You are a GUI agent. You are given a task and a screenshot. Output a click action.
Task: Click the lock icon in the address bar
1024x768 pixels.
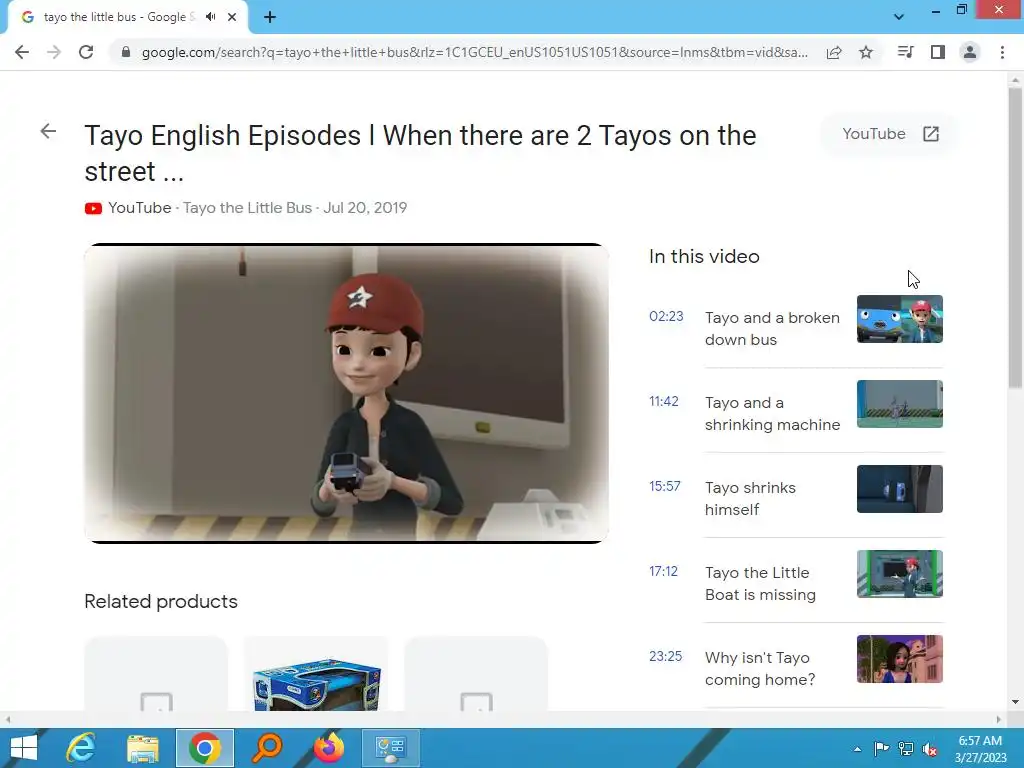(126, 52)
